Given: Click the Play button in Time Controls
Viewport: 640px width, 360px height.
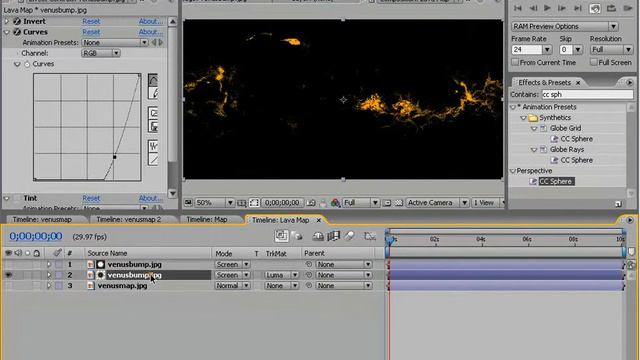Looking at the screenshot, I should [x=547, y=8].
